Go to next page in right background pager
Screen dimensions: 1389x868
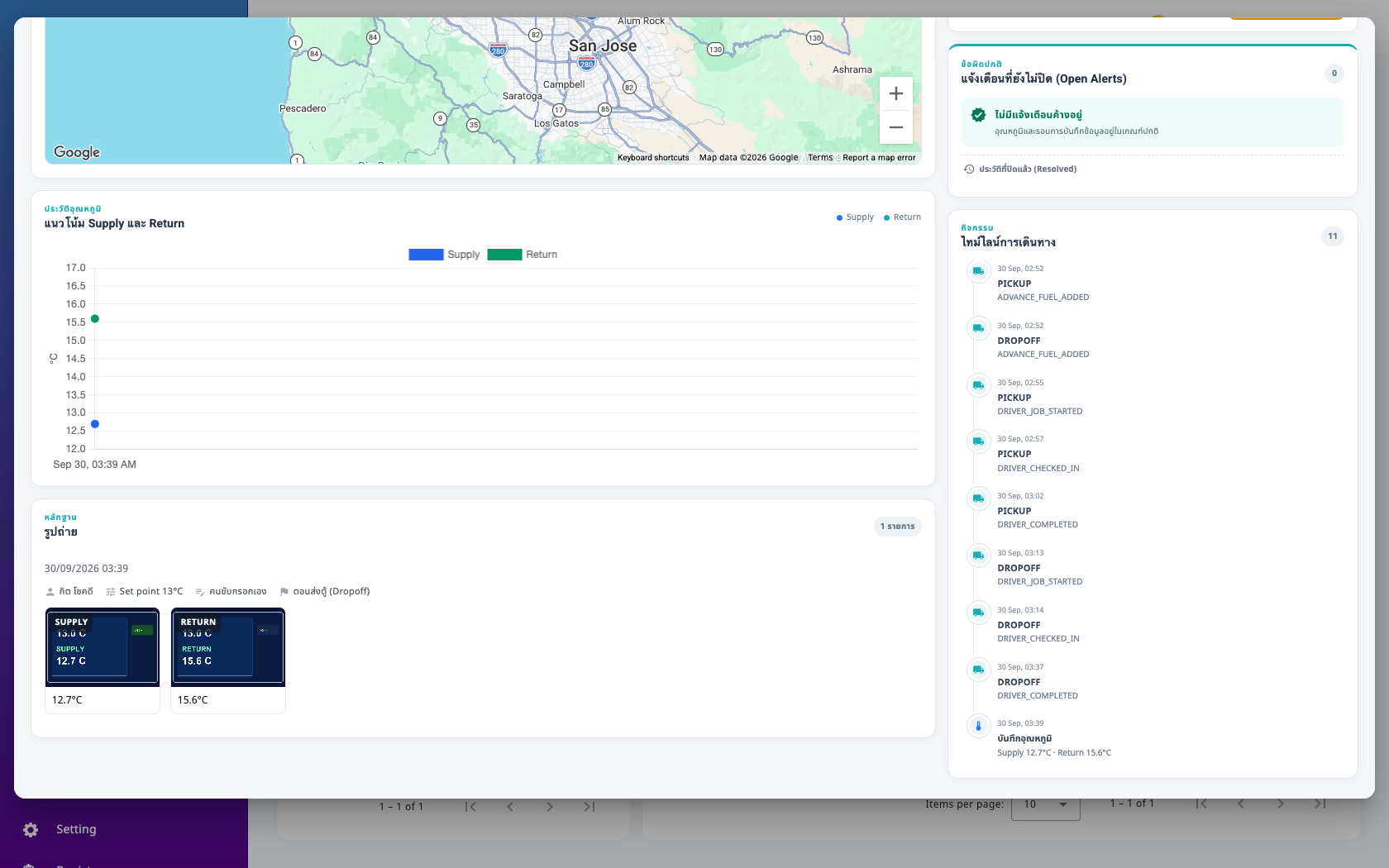[1281, 804]
